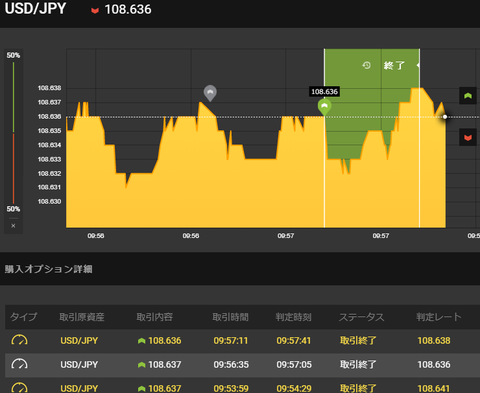
Task: Click expiry time 09:57:05
Action: (294, 365)
